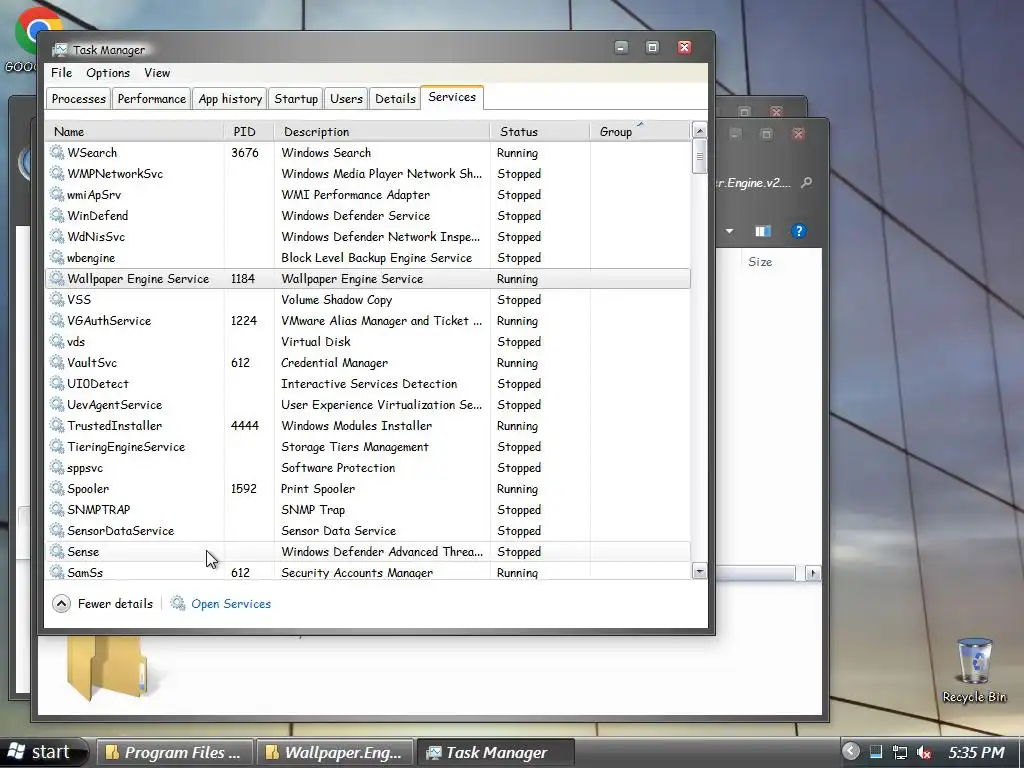Screen dimensions: 1024x768
Task: Select the SamSs service row
Action: pos(368,572)
